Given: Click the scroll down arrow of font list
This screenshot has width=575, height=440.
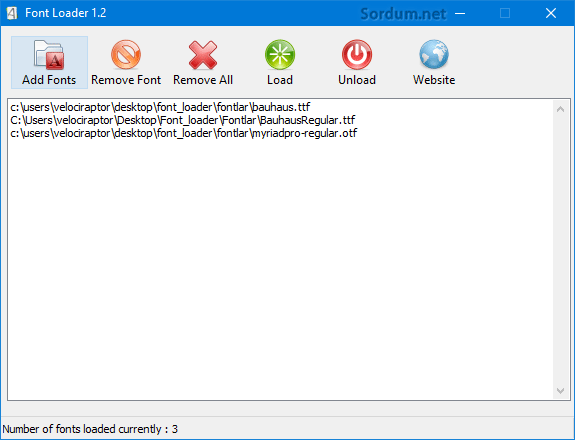Looking at the screenshot, I should [x=560, y=391].
